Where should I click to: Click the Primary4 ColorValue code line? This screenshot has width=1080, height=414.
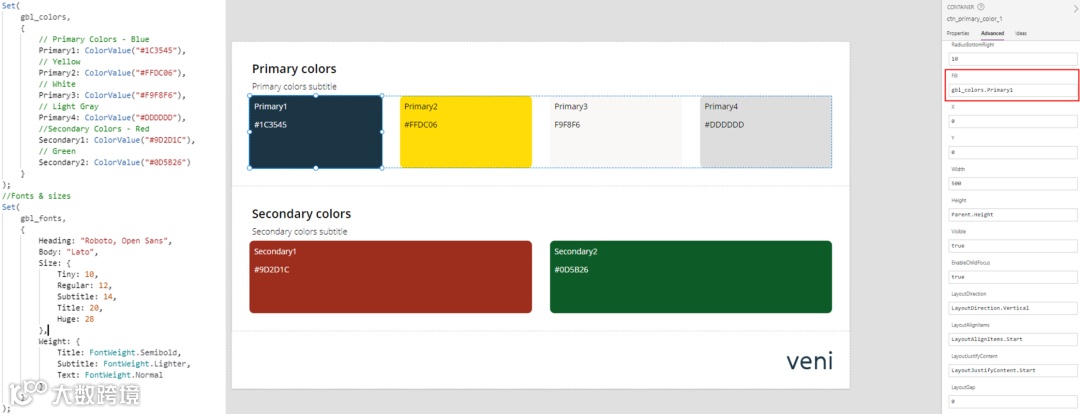click(113, 117)
